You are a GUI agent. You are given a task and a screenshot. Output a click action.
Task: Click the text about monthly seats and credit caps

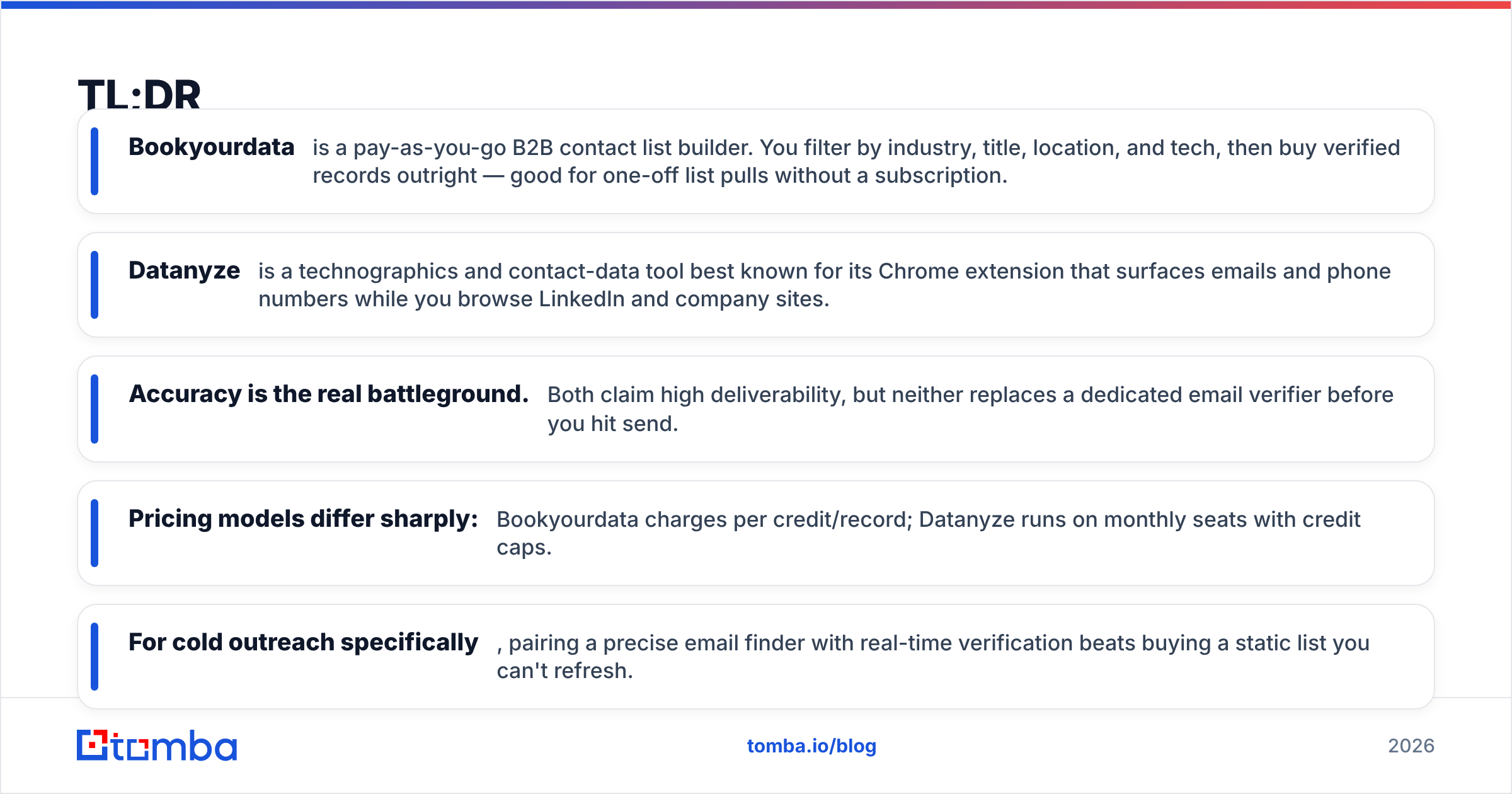[x=929, y=533]
